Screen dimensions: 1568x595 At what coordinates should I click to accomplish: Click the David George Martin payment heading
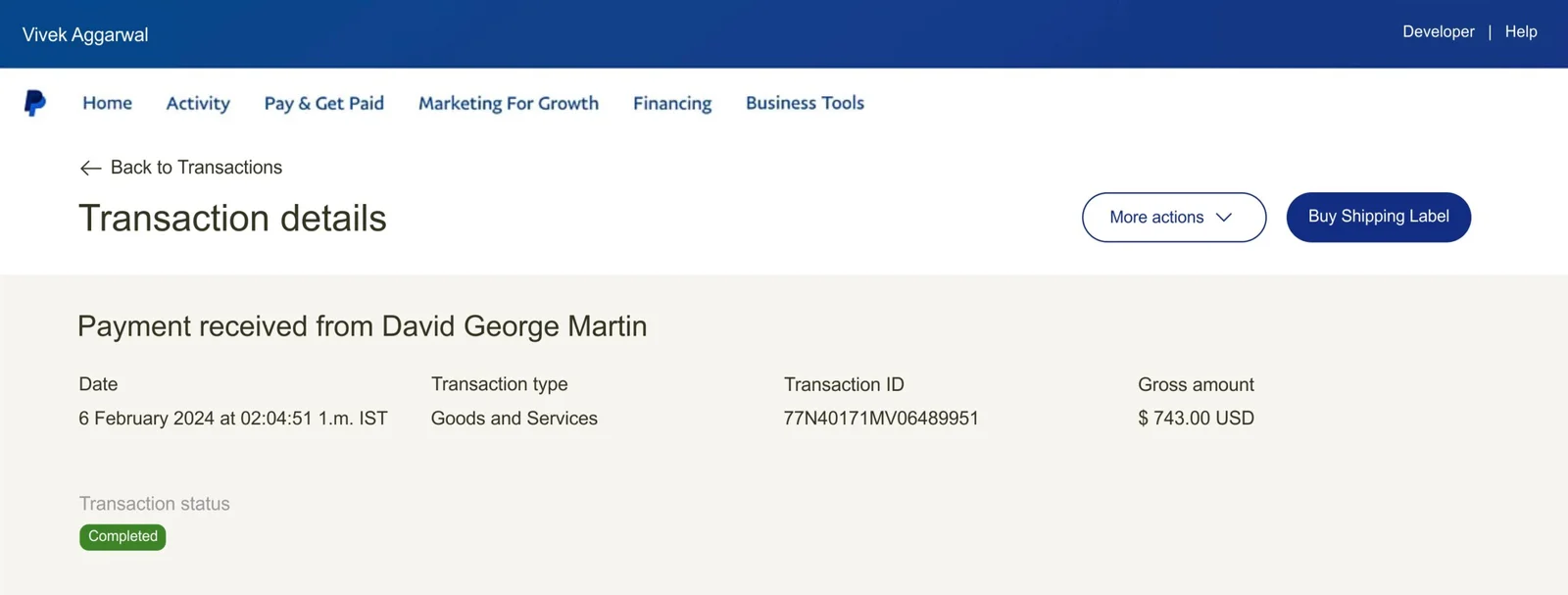pyautogui.click(x=514, y=326)
